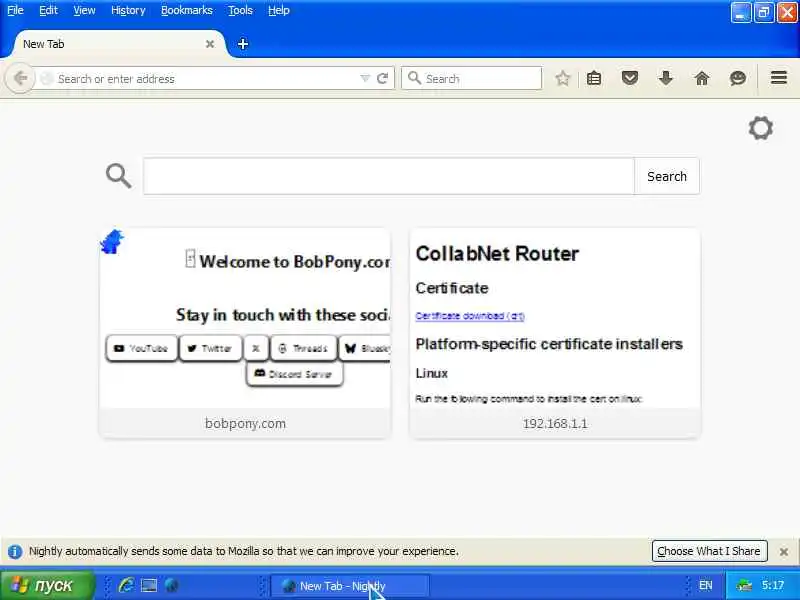
Task: Click the Search button on the page
Action: pos(667,176)
